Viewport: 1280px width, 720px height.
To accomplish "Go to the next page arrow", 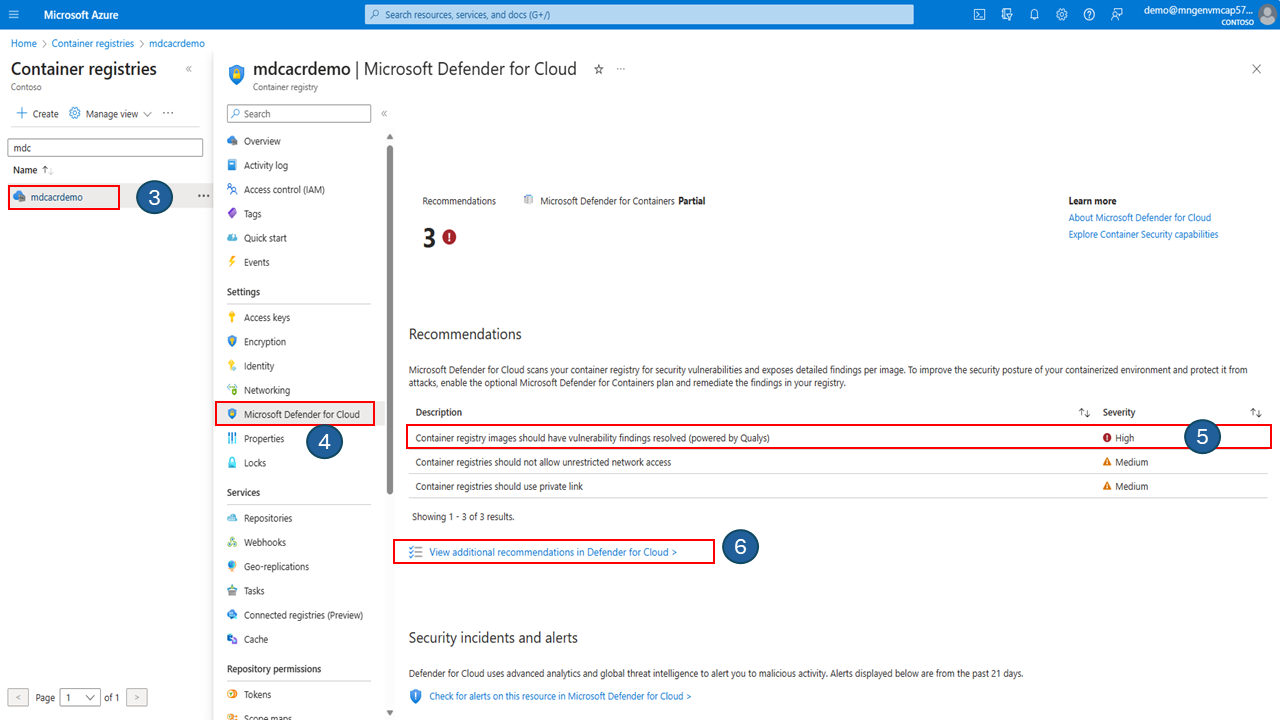I will click(x=138, y=697).
